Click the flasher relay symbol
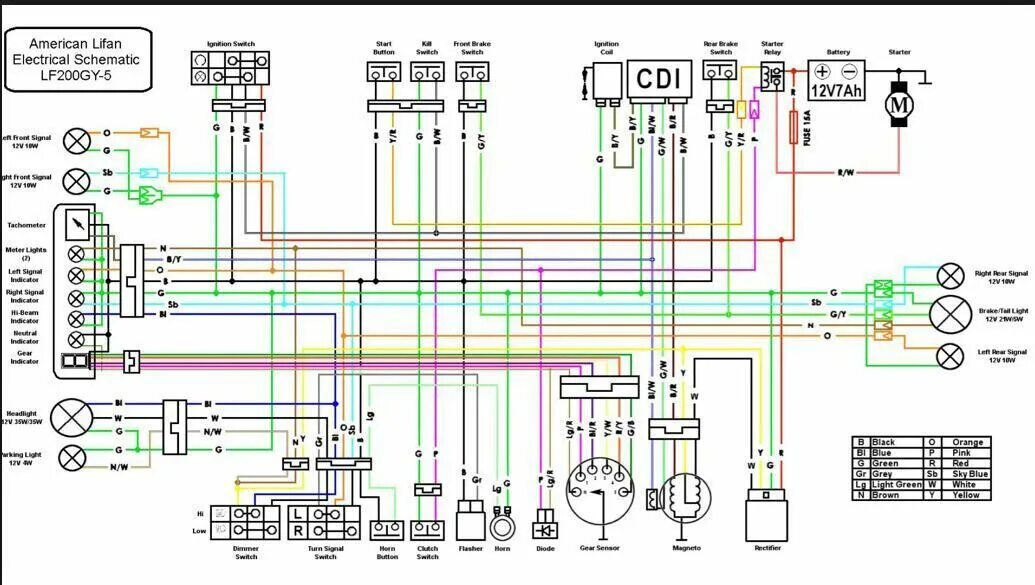This screenshot has width=1035, height=585. click(x=471, y=520)
